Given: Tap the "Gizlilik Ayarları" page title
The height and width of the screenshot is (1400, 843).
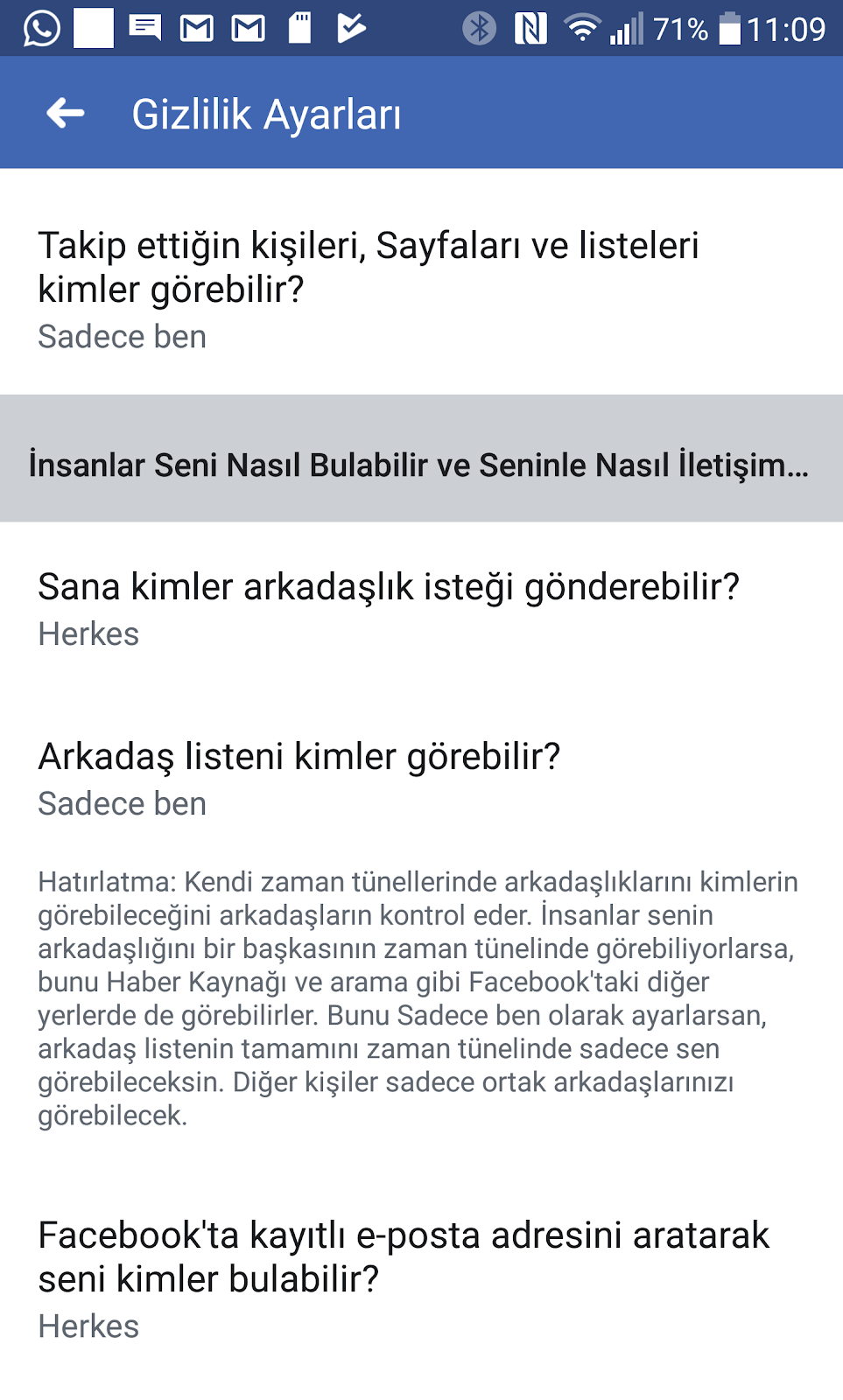Looking at the screenshot, I should [266, 115].
